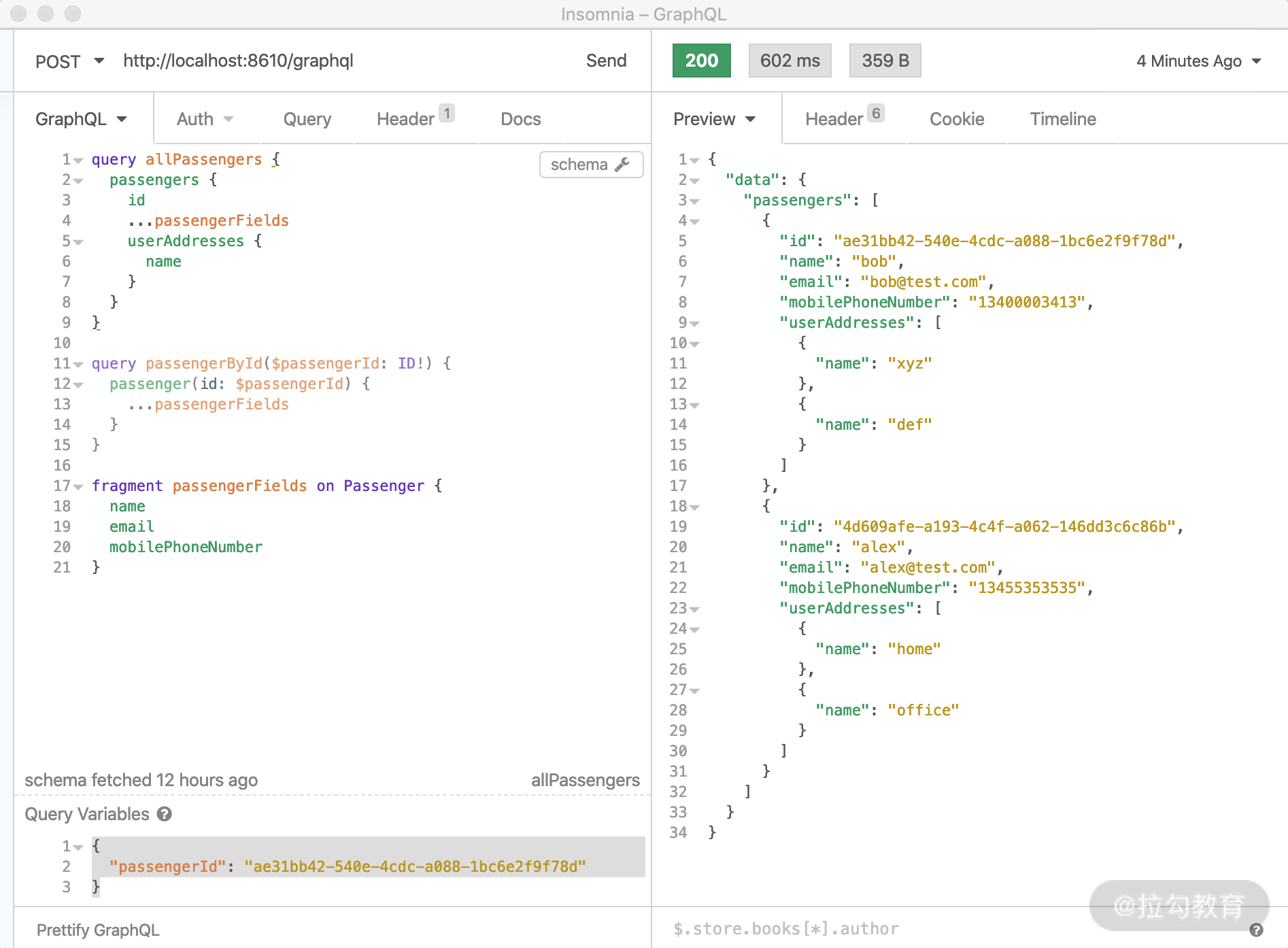Open the Preview mode dropdown
This screenshot has width=1288, height=948.
tap(714, 119)
